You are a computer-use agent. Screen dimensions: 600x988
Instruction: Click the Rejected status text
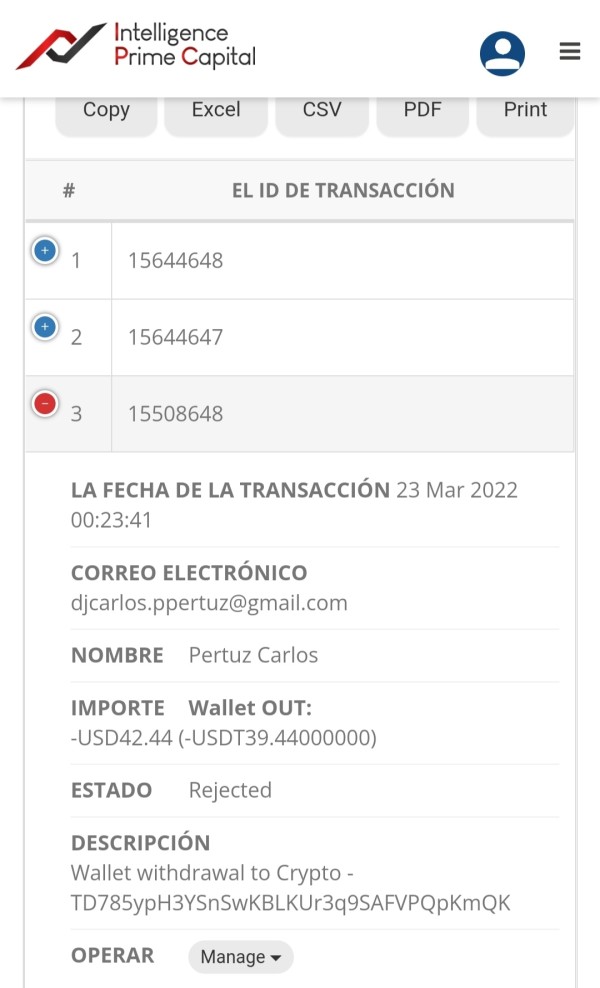coord(230,790)
